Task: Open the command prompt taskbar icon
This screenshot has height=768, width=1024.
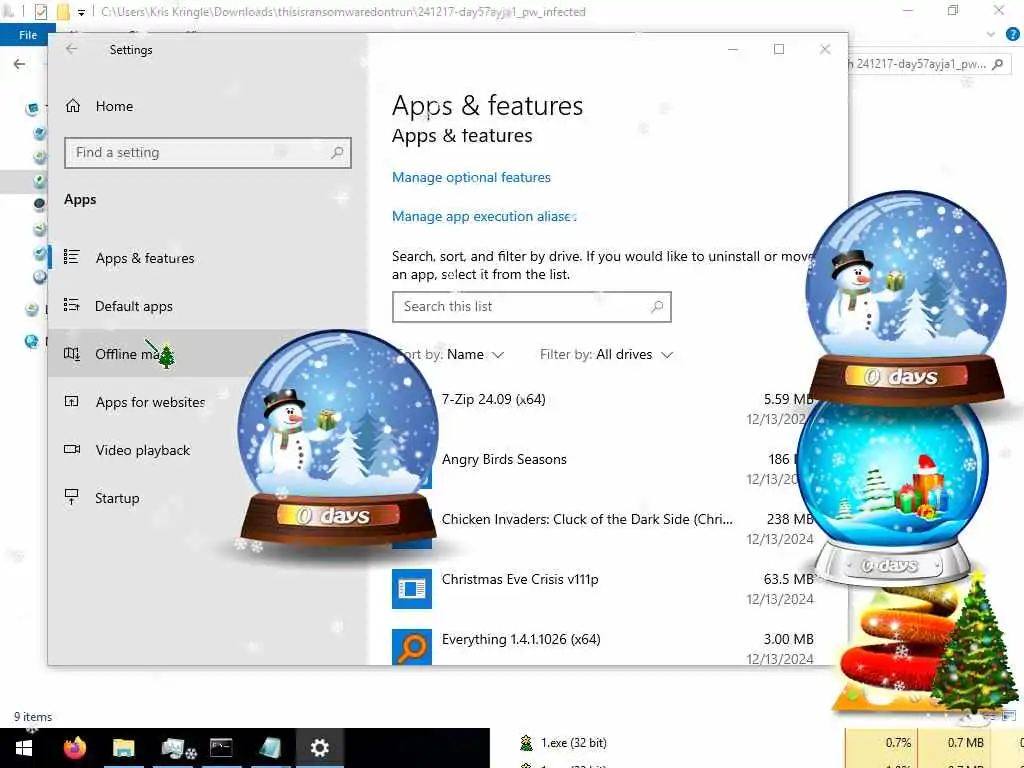Action: coord(221,748)
